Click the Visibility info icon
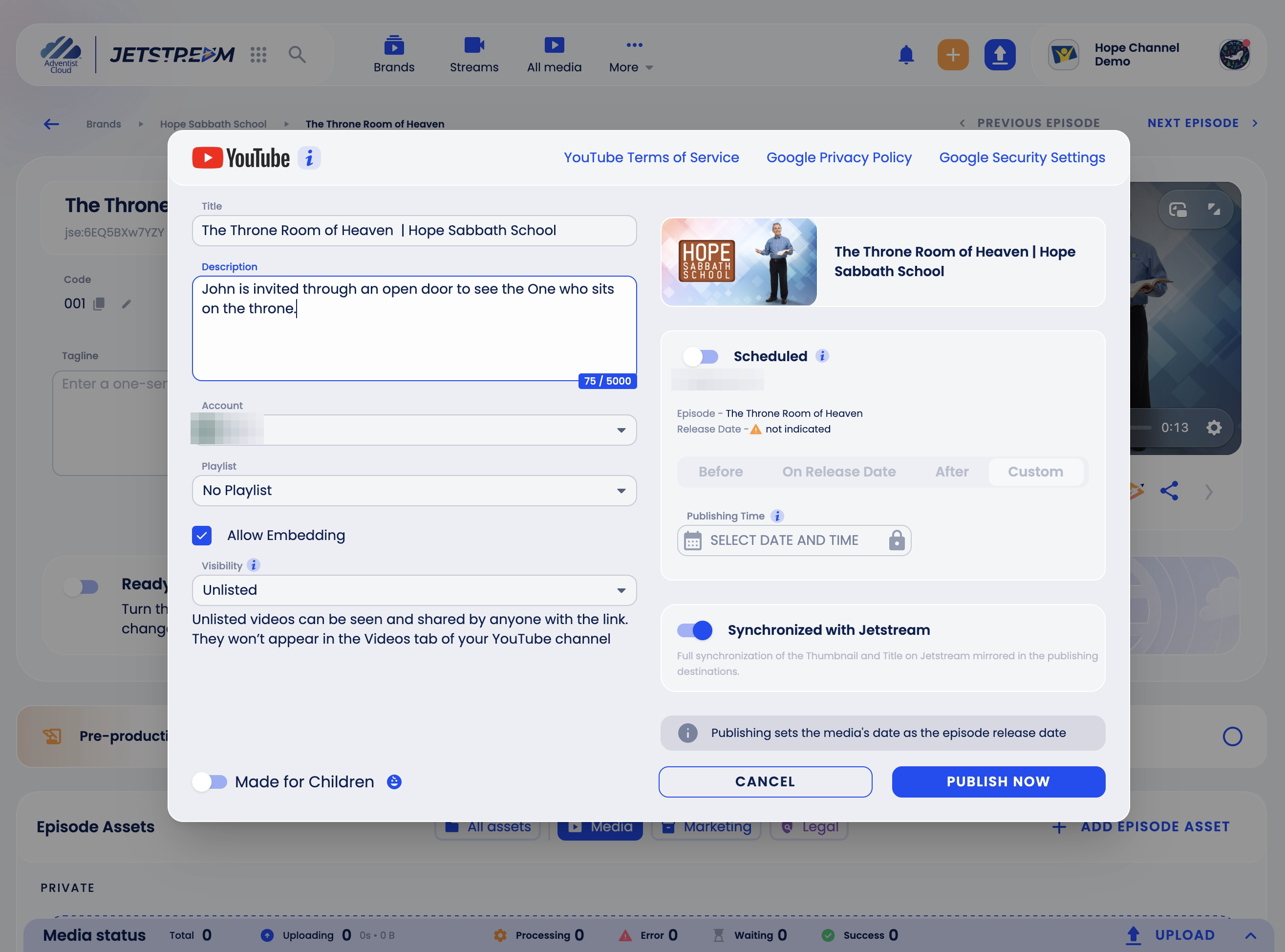Image resolution: width=1285 pixels, height=952 pixels. [254, 565]
